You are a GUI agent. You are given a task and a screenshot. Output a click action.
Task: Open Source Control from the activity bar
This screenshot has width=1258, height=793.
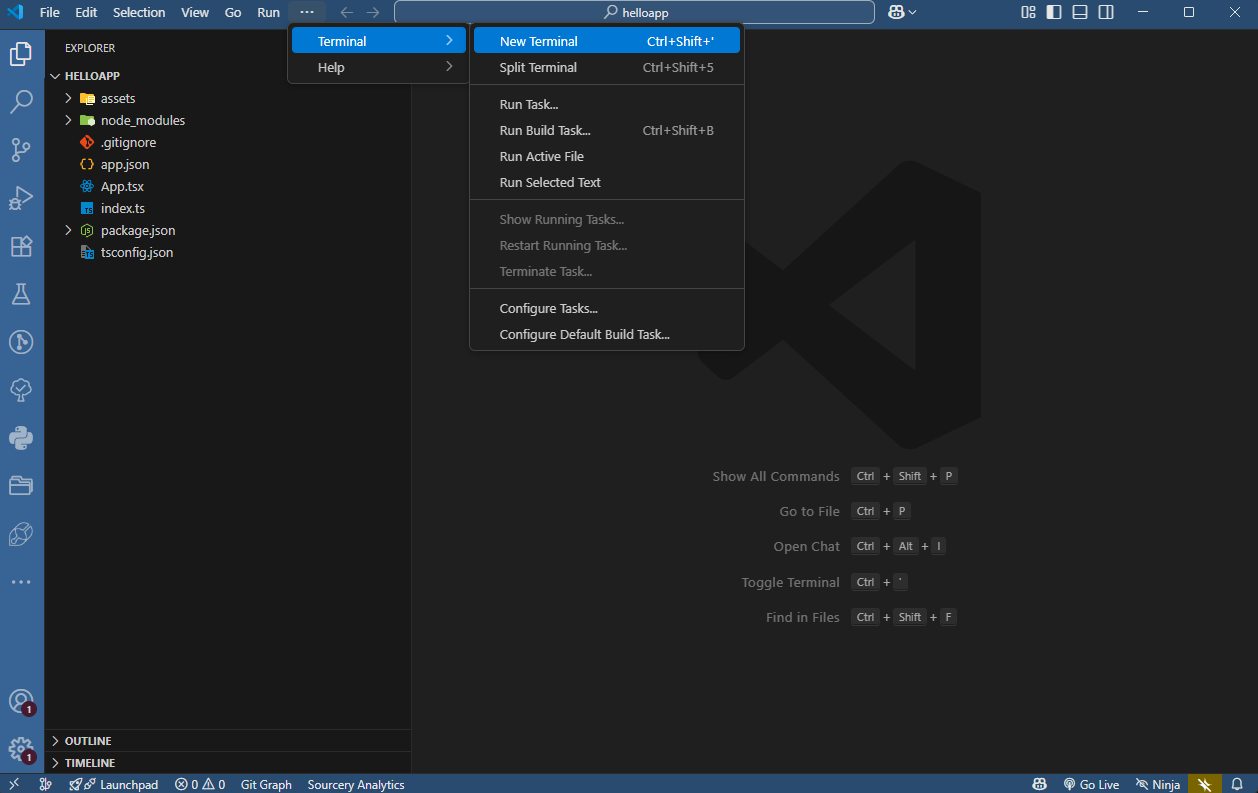pos(22,150)
